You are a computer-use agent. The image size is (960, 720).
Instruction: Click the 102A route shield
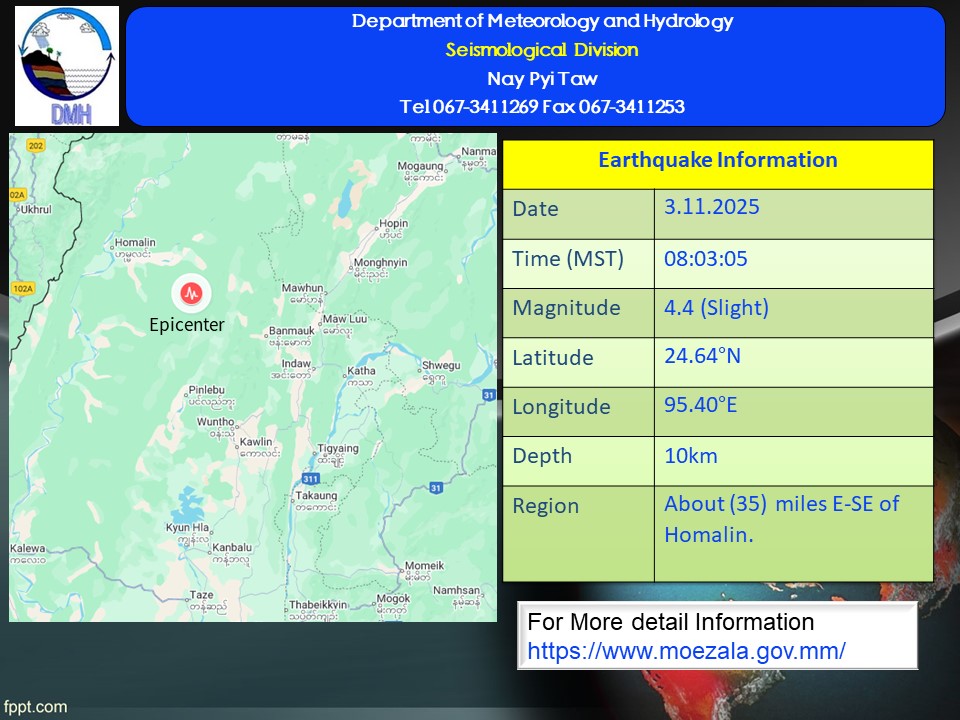click(x=23, y=288)
